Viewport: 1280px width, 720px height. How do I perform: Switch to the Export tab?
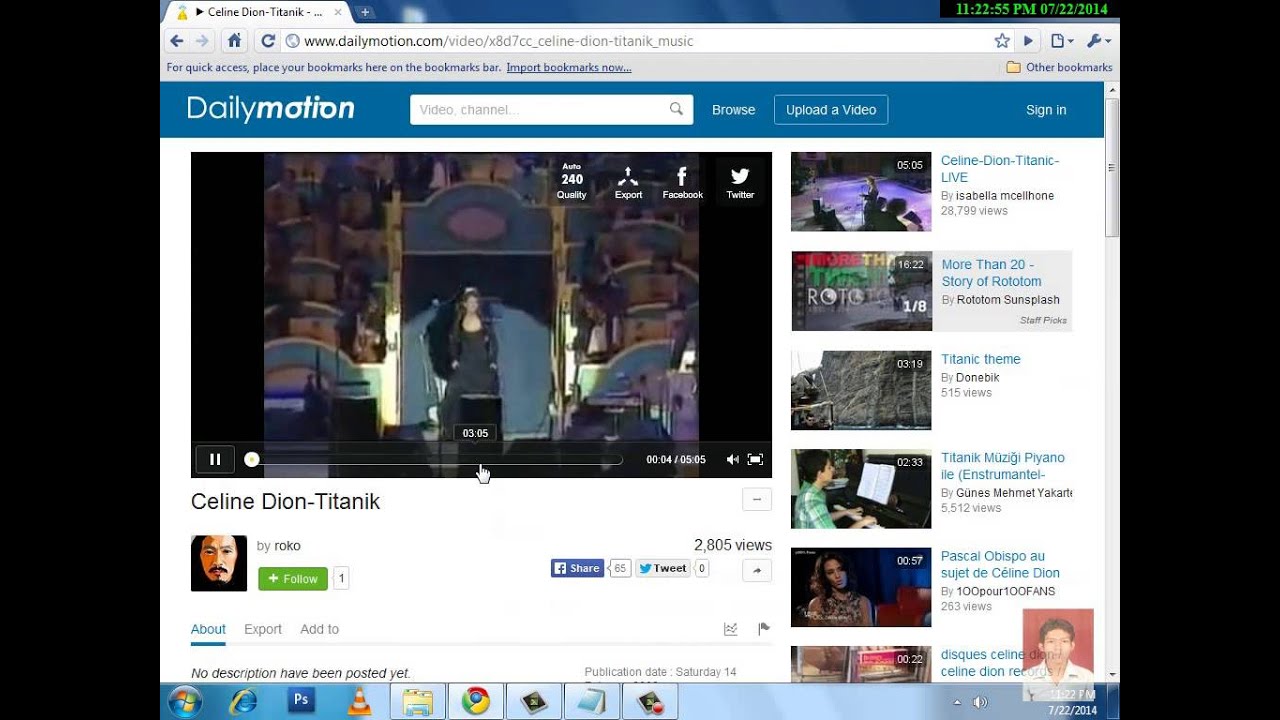[x=263, y=629]
